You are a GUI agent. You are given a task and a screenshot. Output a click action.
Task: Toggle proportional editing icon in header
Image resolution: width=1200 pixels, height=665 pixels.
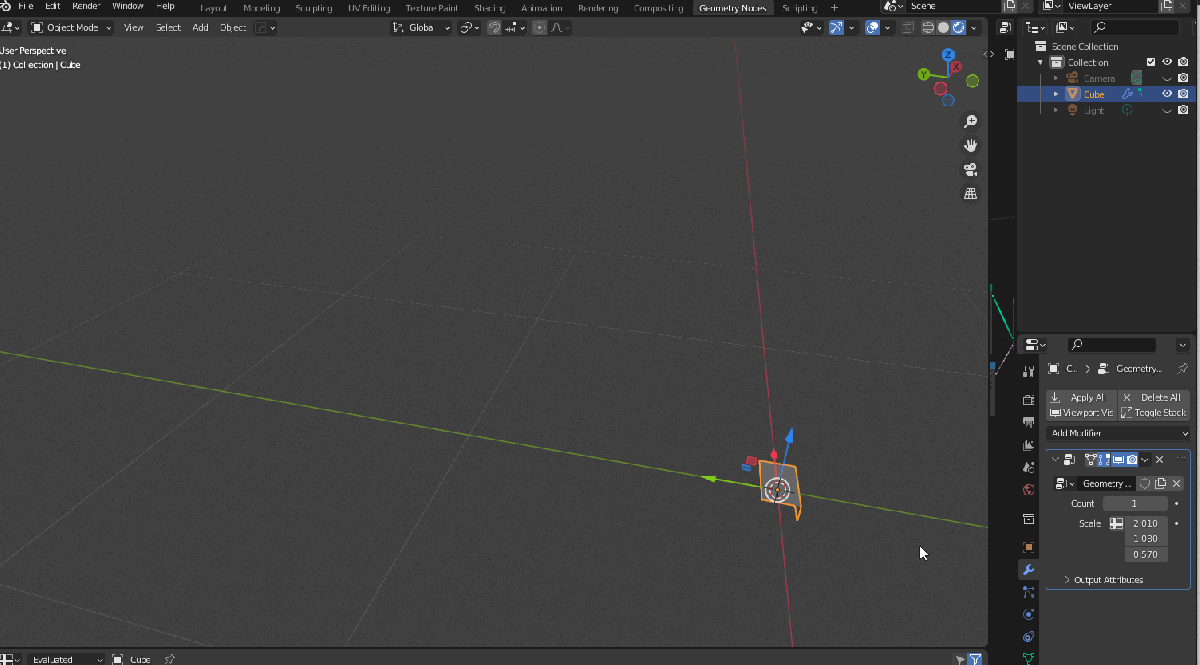pos(540,28)
